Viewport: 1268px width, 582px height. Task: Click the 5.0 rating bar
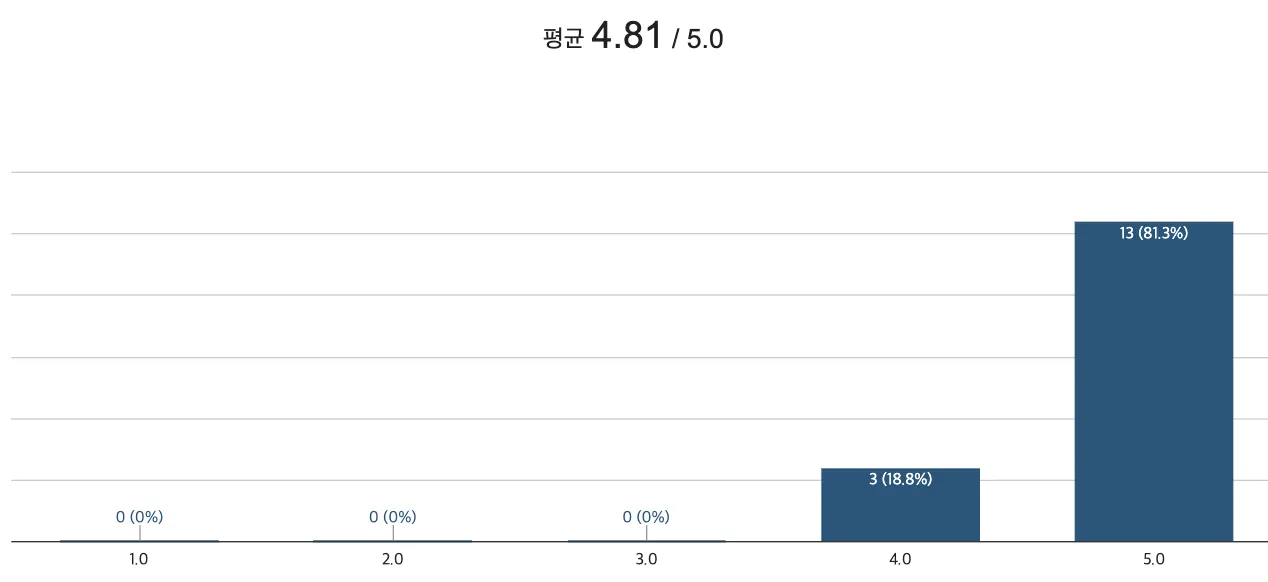coord(1153,390)
